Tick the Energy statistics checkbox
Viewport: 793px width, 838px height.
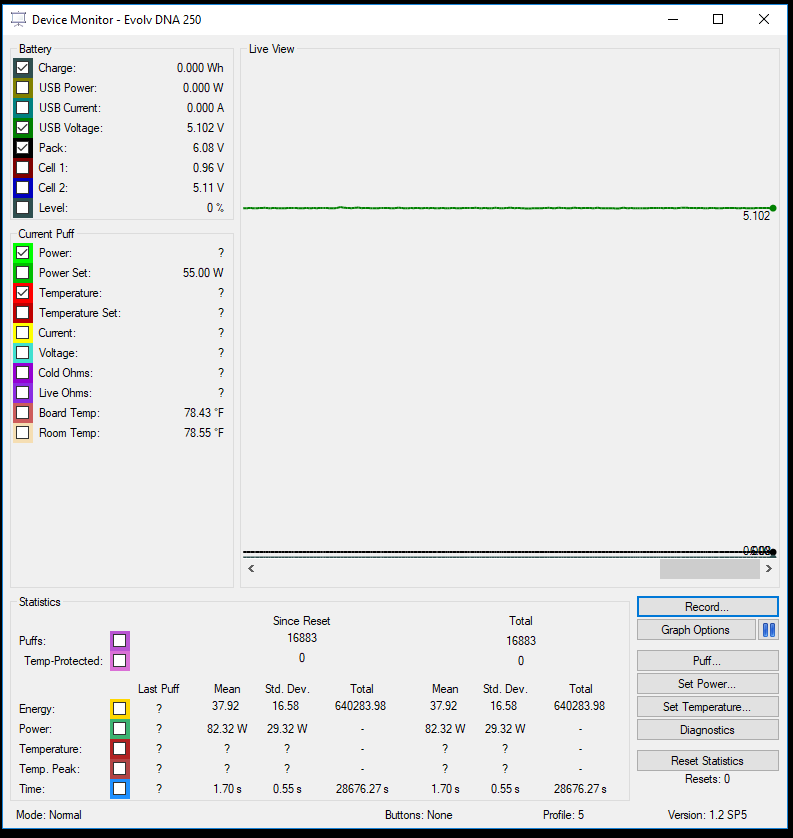tap(120, 709)
